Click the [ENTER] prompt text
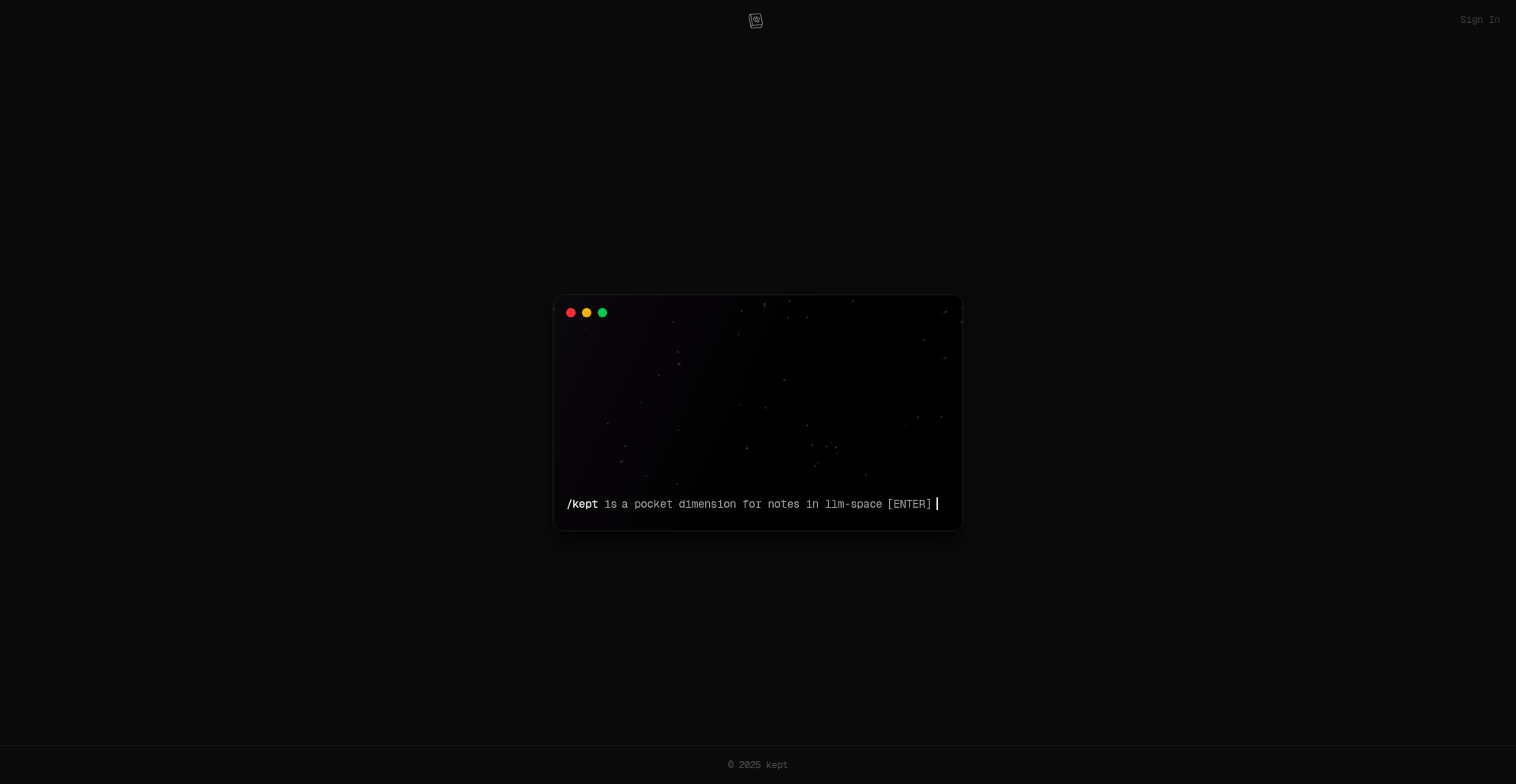The height and width of the screenshot is (784, 1516). [x=910, y=504]
